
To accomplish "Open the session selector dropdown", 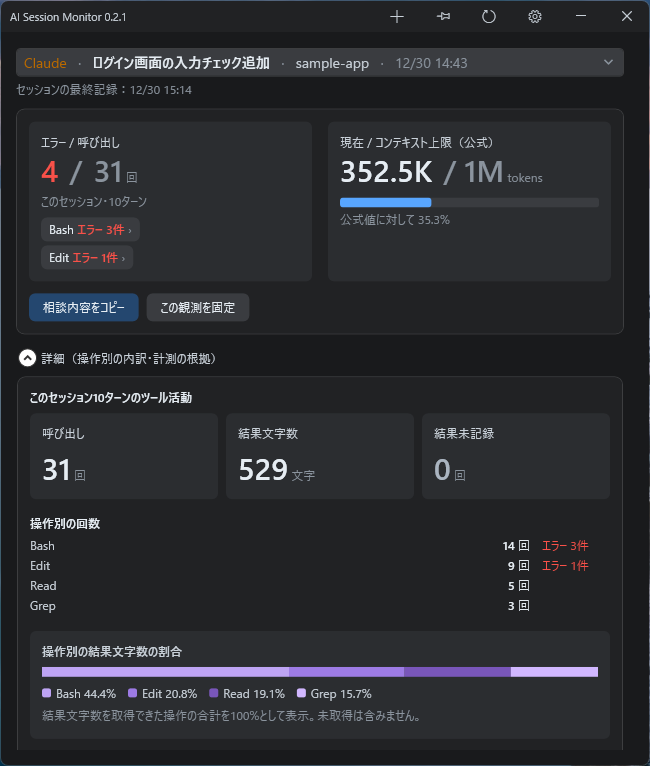I will tap(320, 63).
